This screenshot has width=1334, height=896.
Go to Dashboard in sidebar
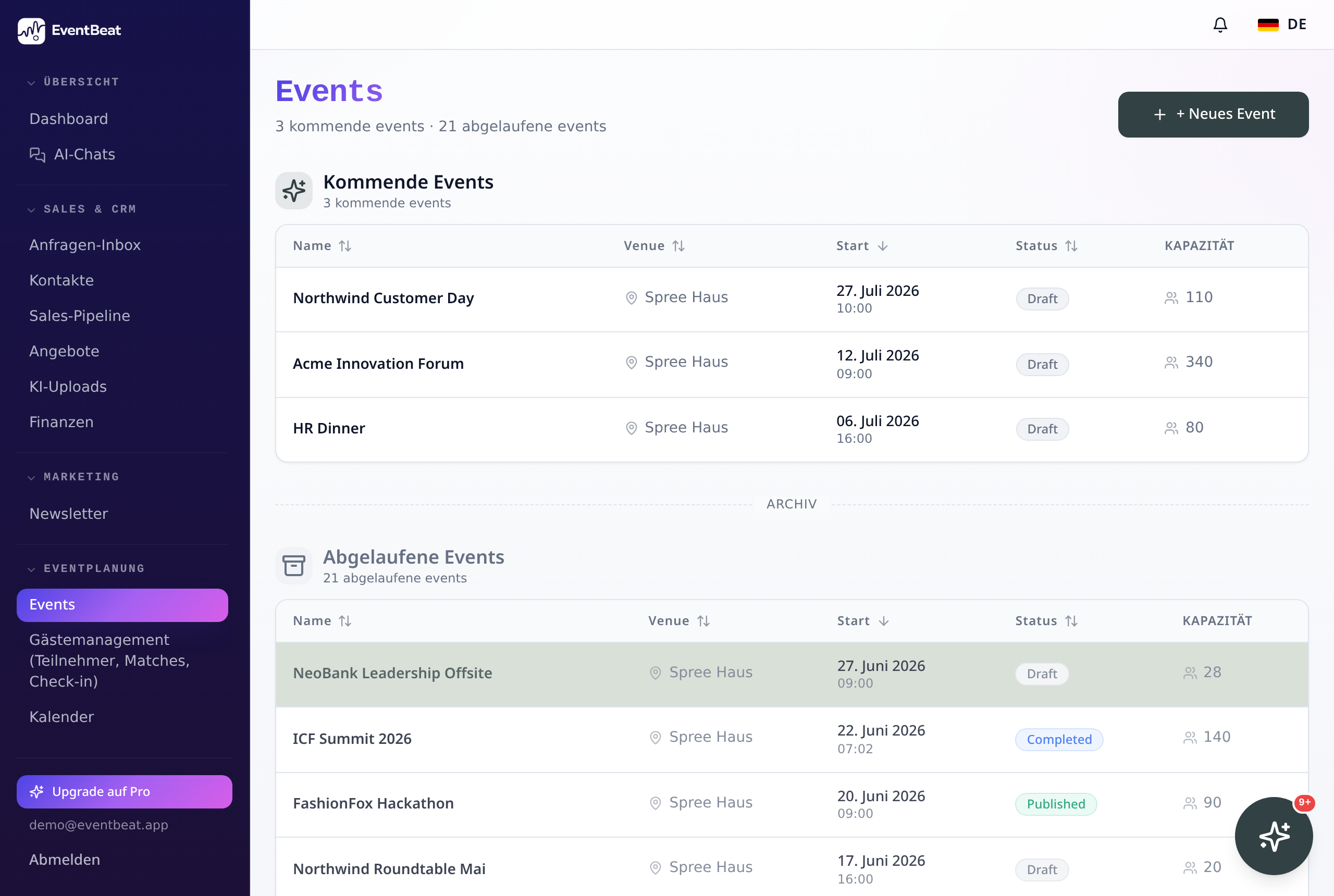point(69,119)
